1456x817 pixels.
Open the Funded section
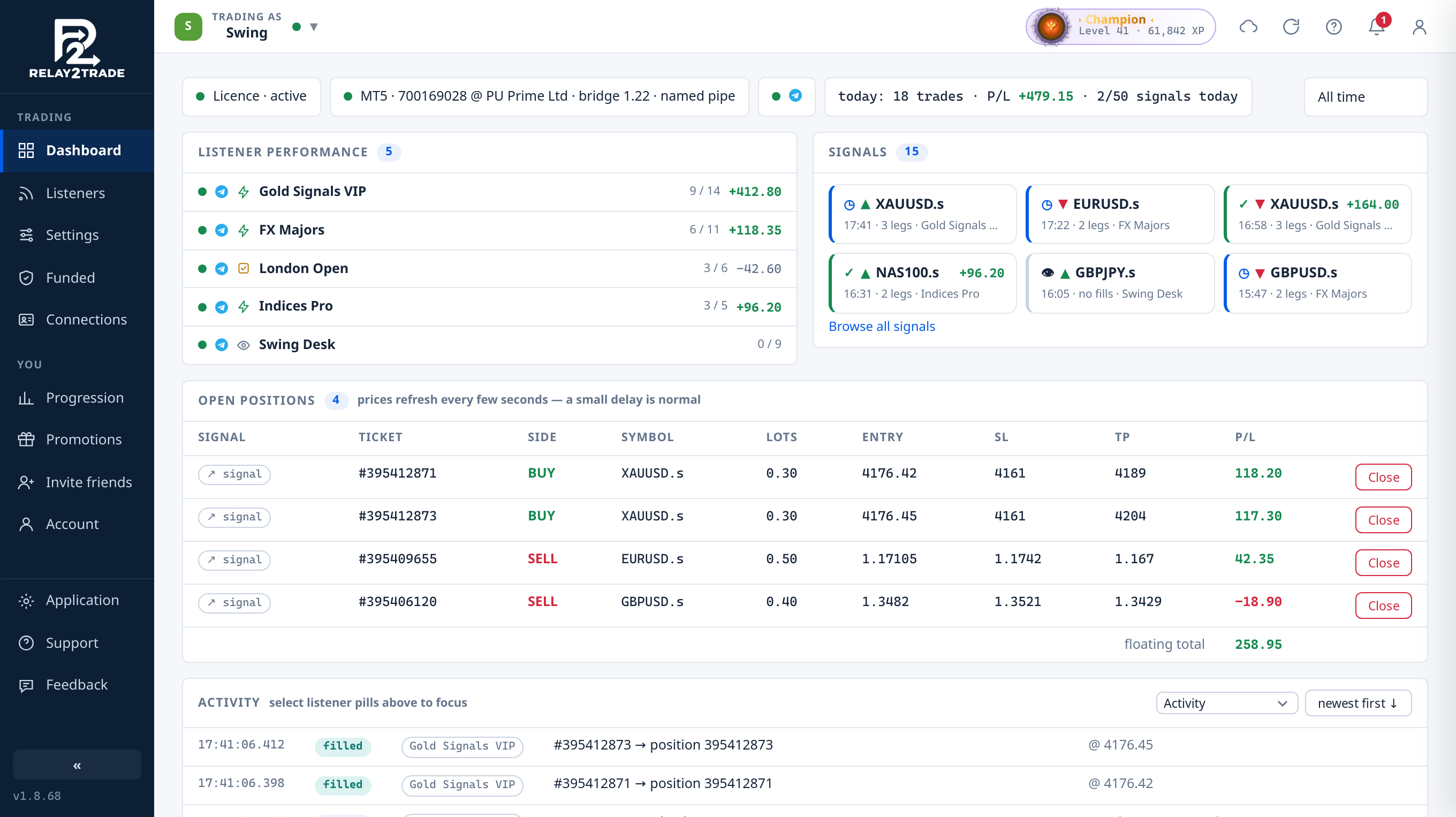pyautogui.click(x=77, y=278)
